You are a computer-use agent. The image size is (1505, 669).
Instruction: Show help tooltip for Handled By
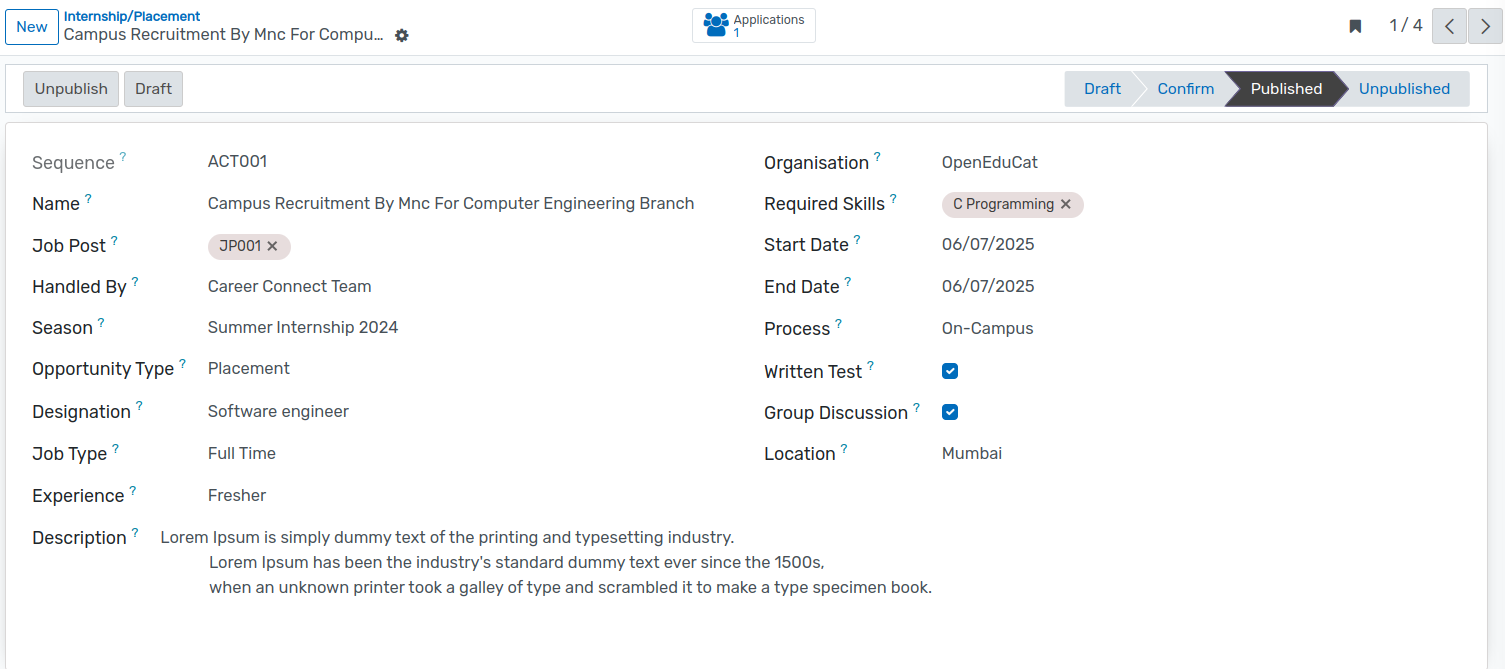tap(135, 282)
